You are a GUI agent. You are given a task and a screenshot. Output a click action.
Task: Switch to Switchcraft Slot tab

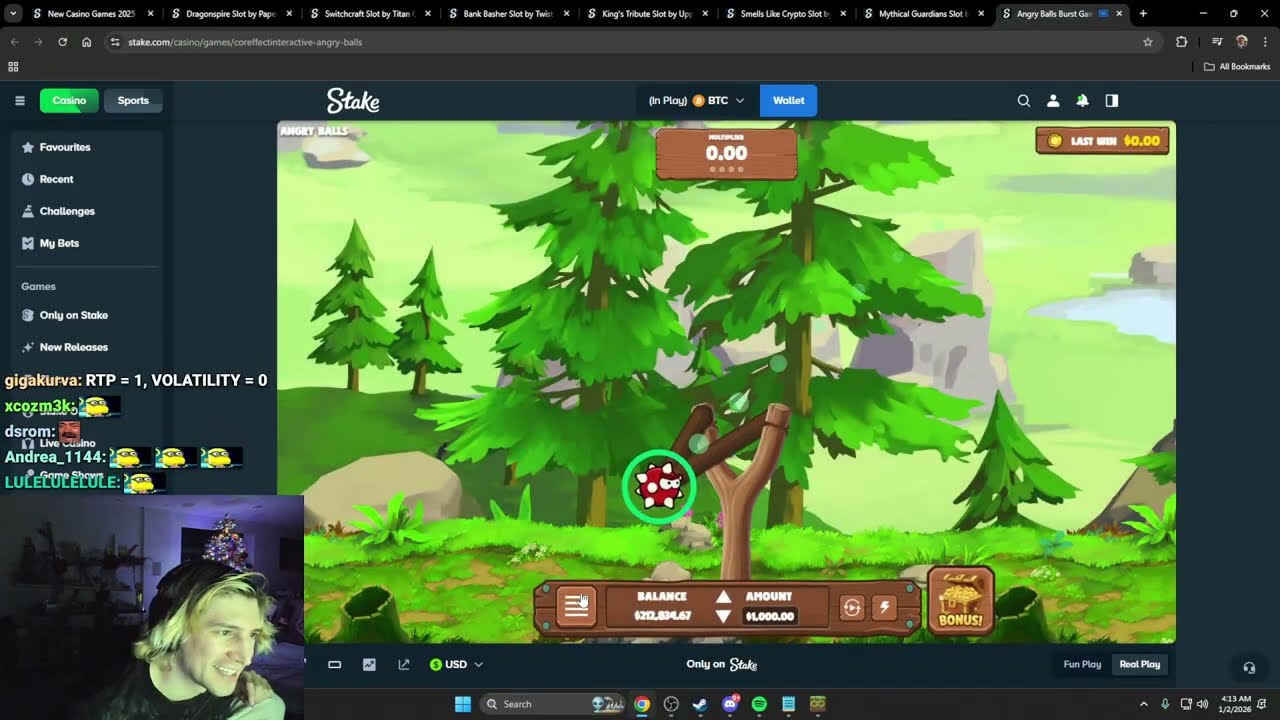370,14
